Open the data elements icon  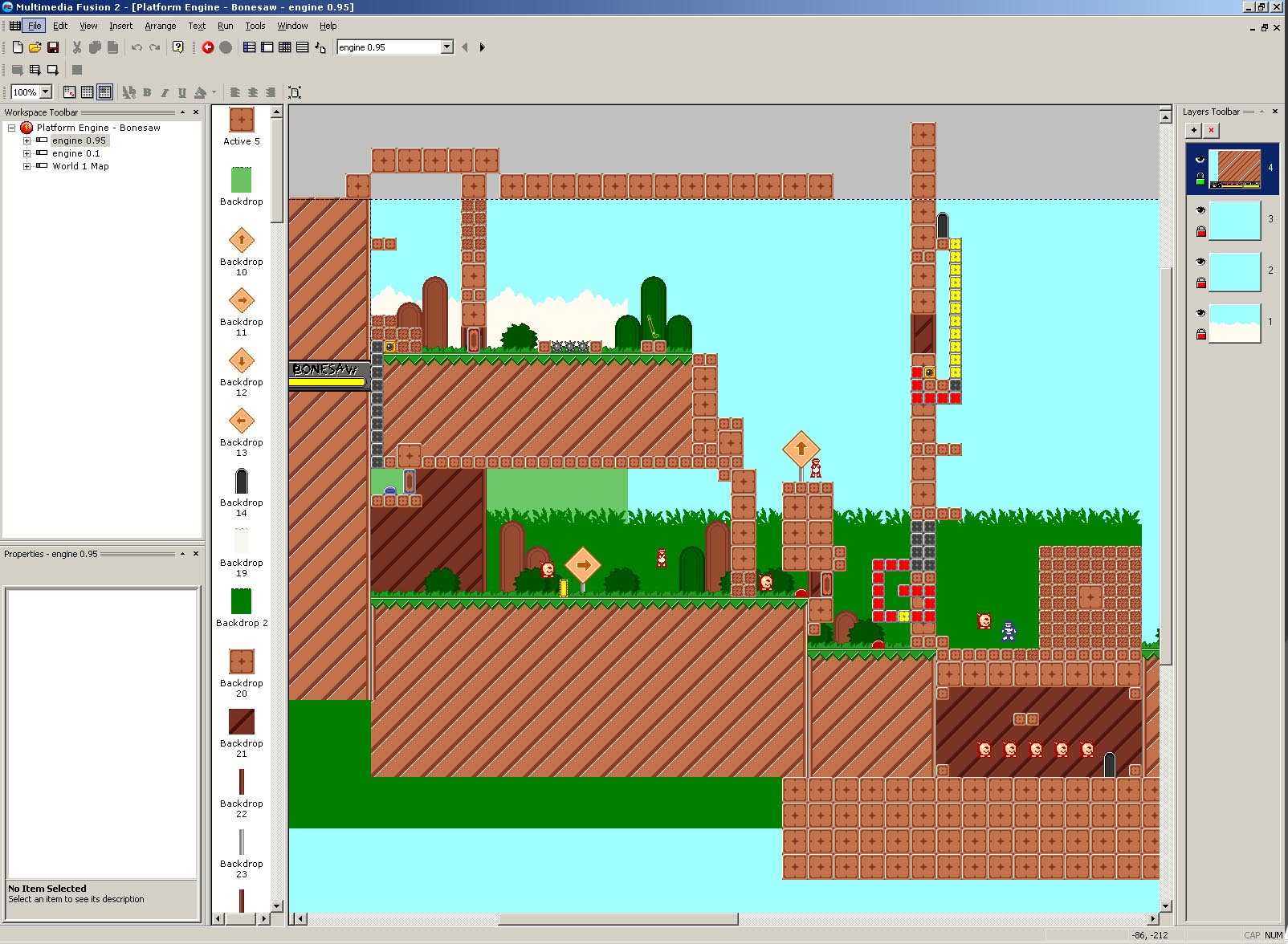pyautogui.click(x=320, y=47)
